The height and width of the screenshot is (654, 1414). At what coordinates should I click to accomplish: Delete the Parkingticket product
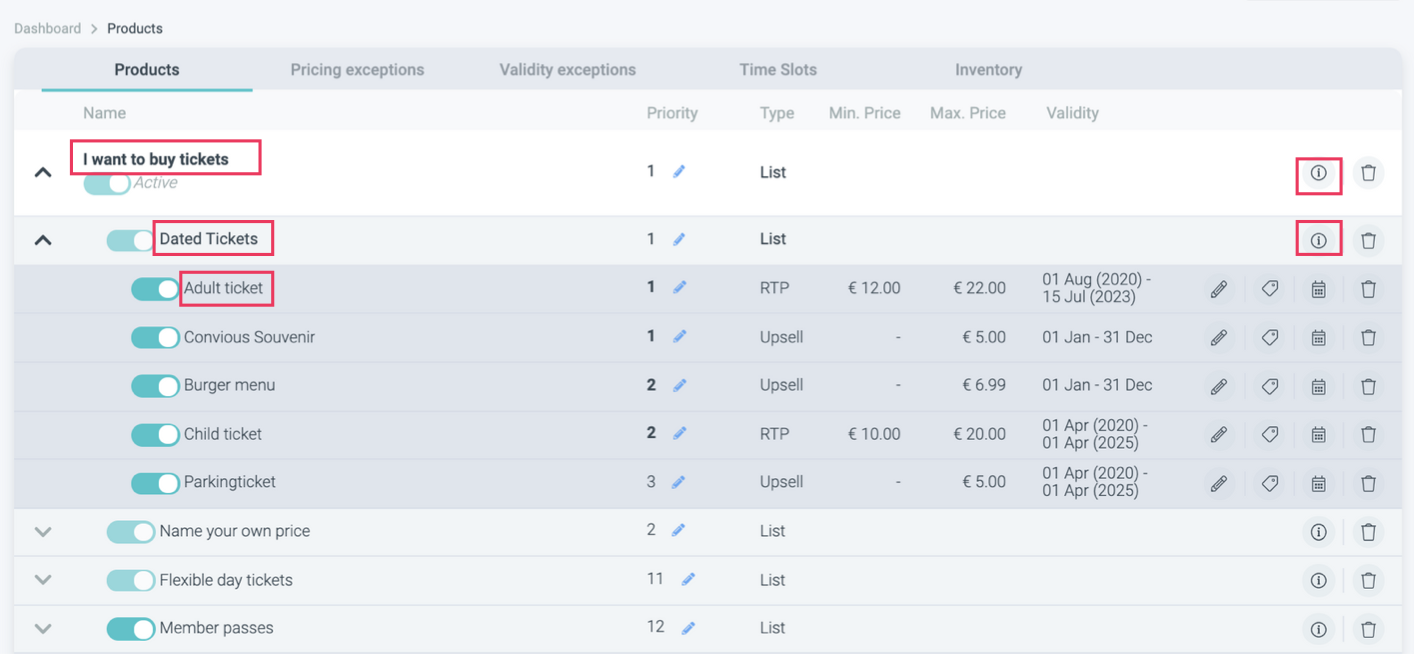(x=1368, y=483)
